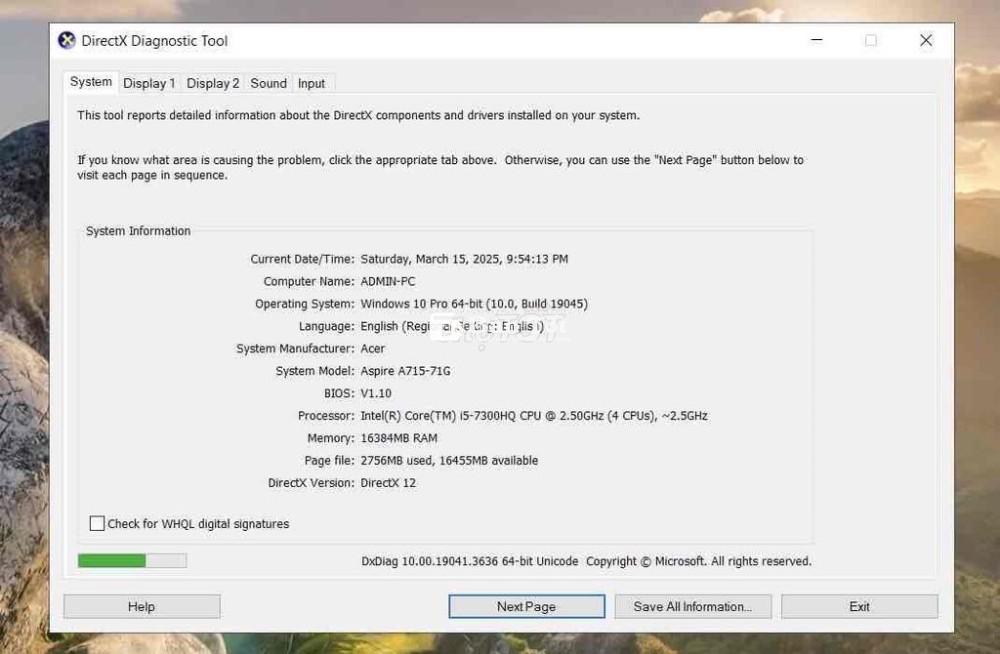Select the Intel Core i5-7300HQ processor text
The width and height of the screenshot is (1000, 654).
(534, 415)
